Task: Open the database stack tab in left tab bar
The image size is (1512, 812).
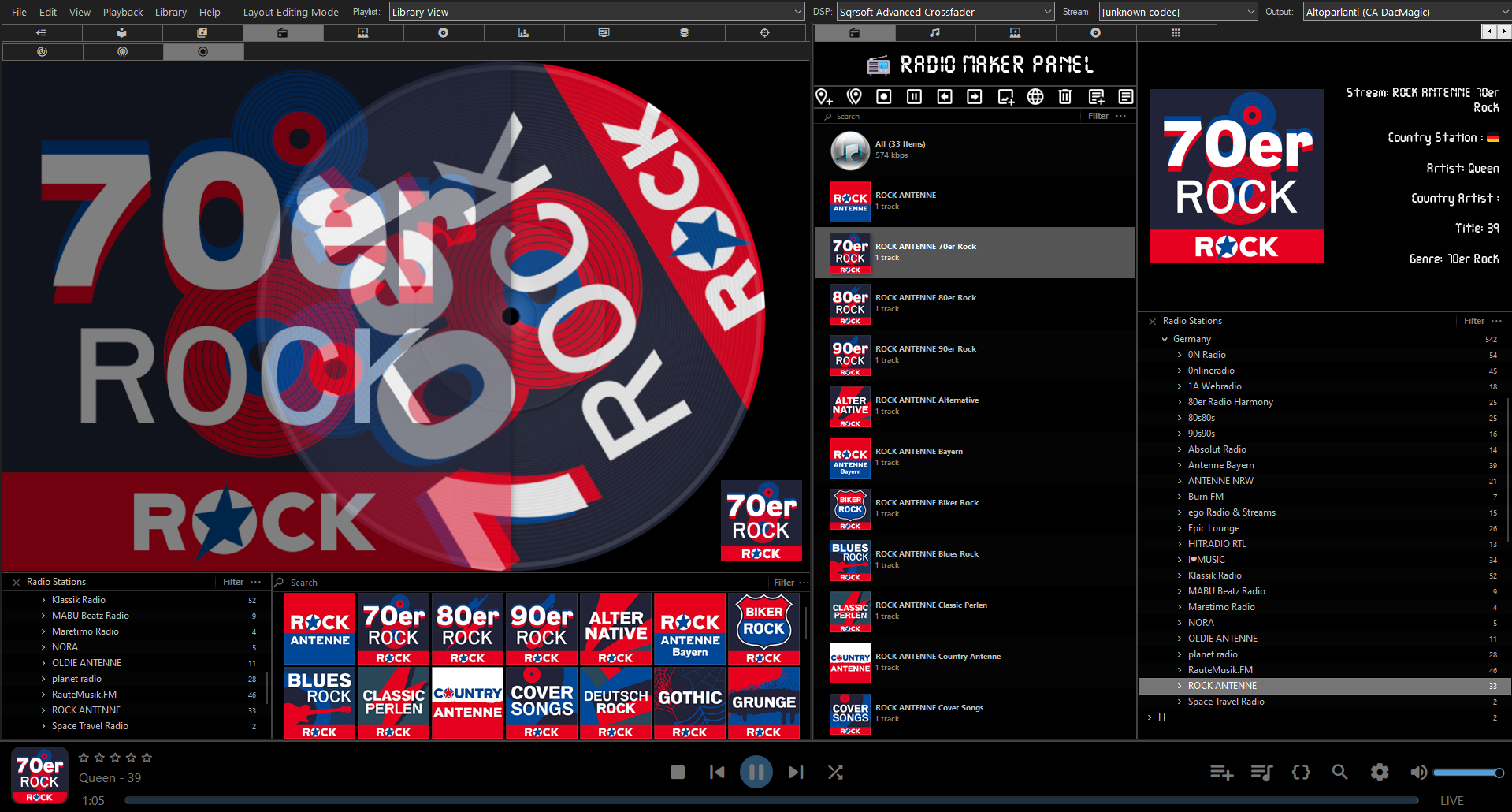Action: [684, 32]
